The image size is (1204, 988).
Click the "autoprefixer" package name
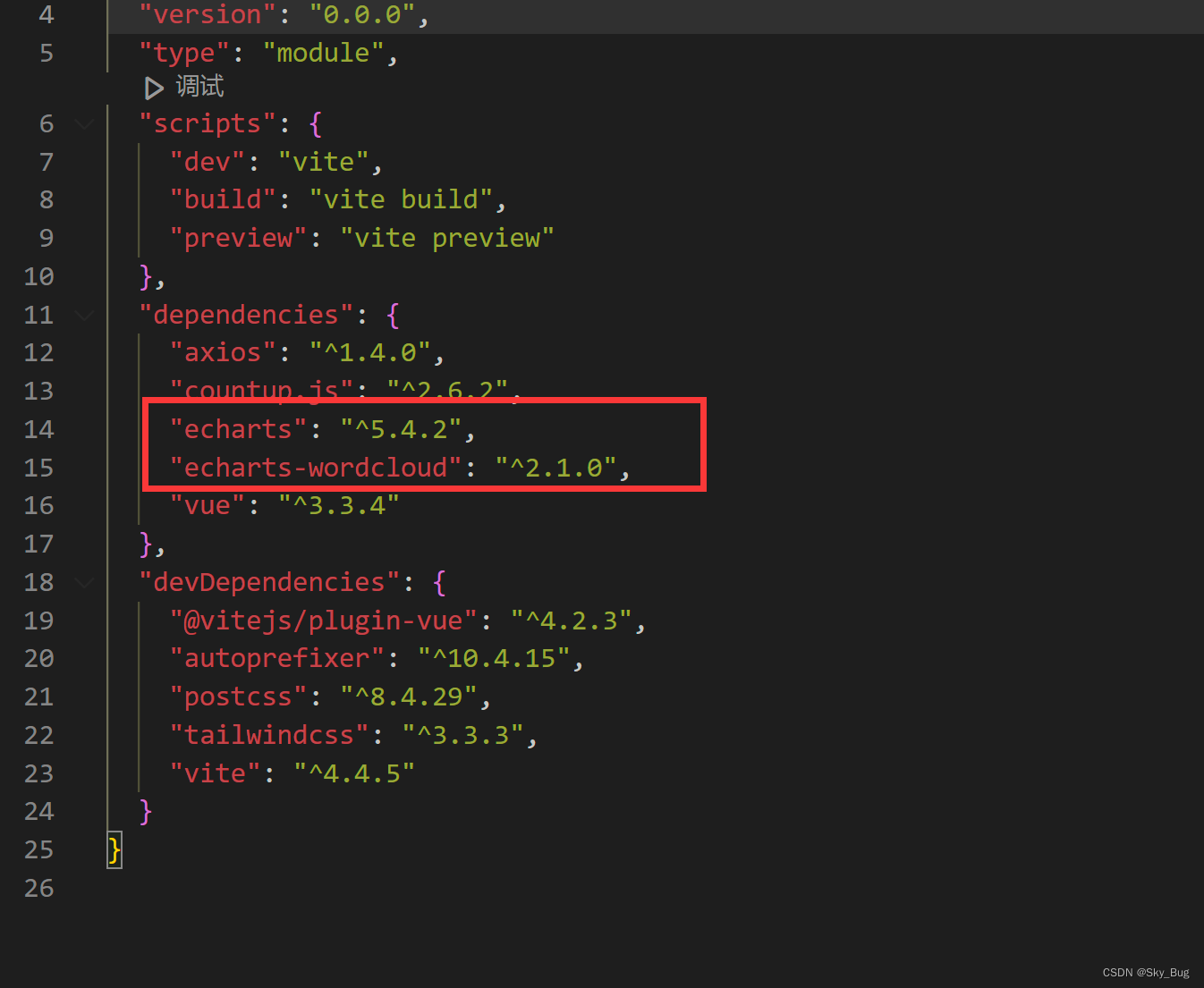(x=277, y=659)
